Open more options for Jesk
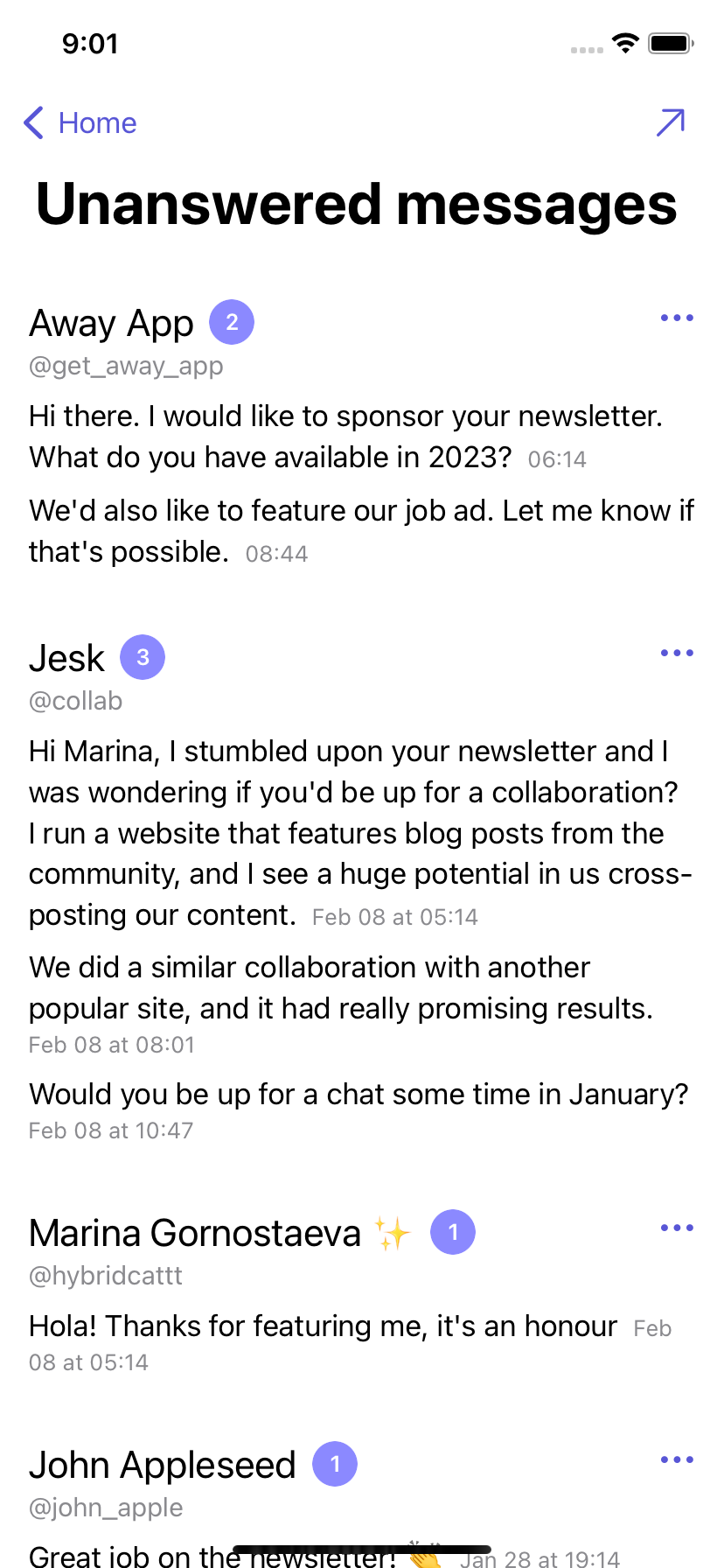This screenshot has width=724, height=1568. 677,653
